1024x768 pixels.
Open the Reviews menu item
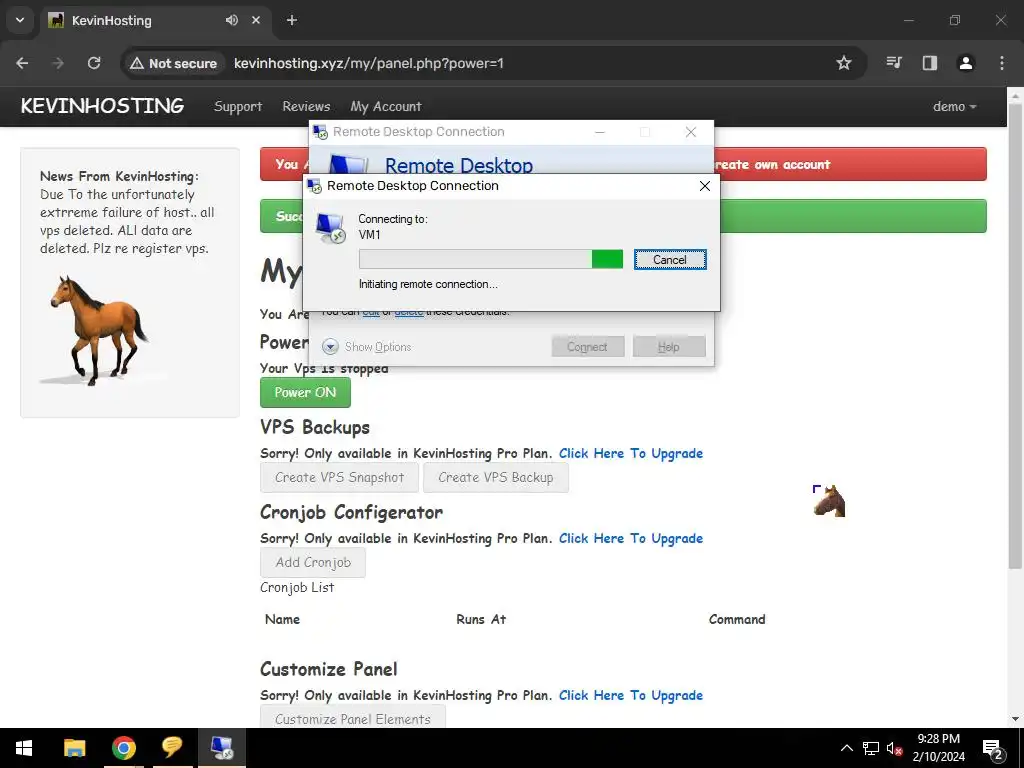pyautogui.click(x=306, y=106)
